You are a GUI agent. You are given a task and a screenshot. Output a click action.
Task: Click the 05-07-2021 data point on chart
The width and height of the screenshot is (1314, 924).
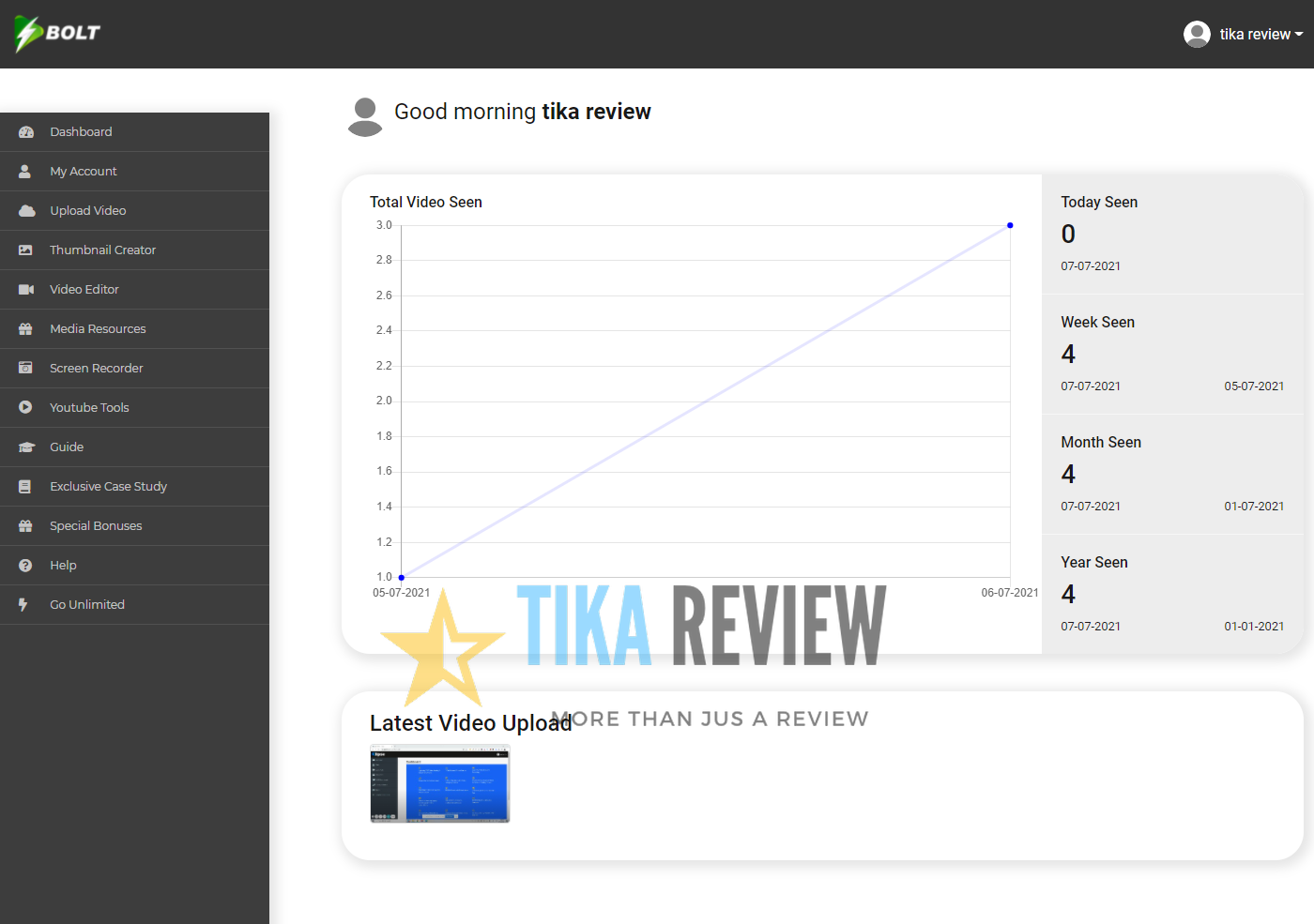pyautogui.click(x=402, y=577)
